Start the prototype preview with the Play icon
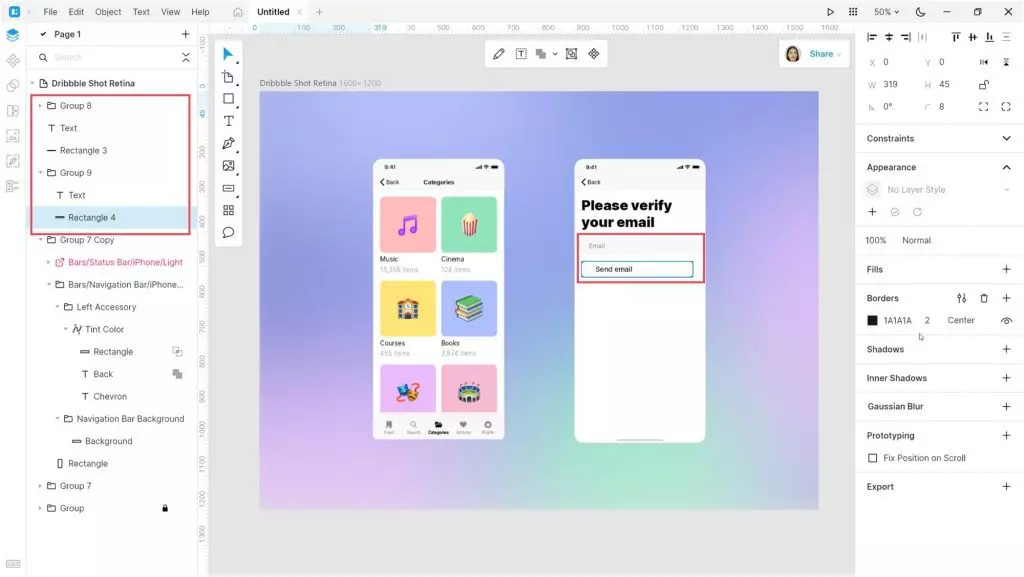Screen dimensions: 1024x577 [830, 12]
